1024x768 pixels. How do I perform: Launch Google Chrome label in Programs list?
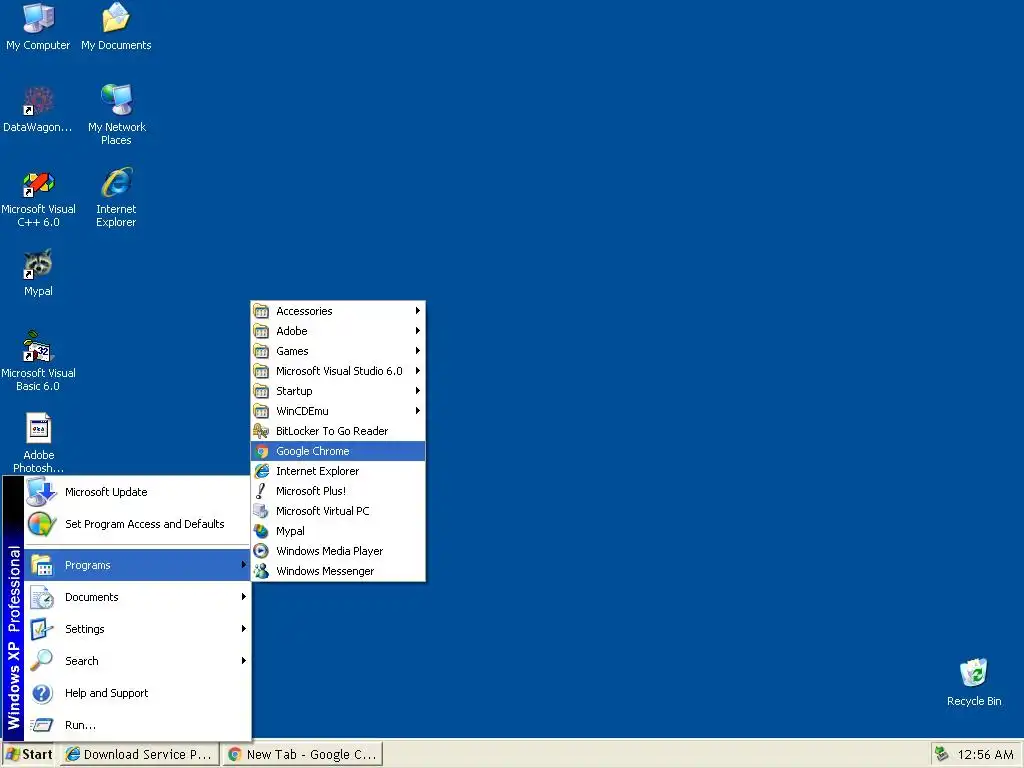point(313,451)
